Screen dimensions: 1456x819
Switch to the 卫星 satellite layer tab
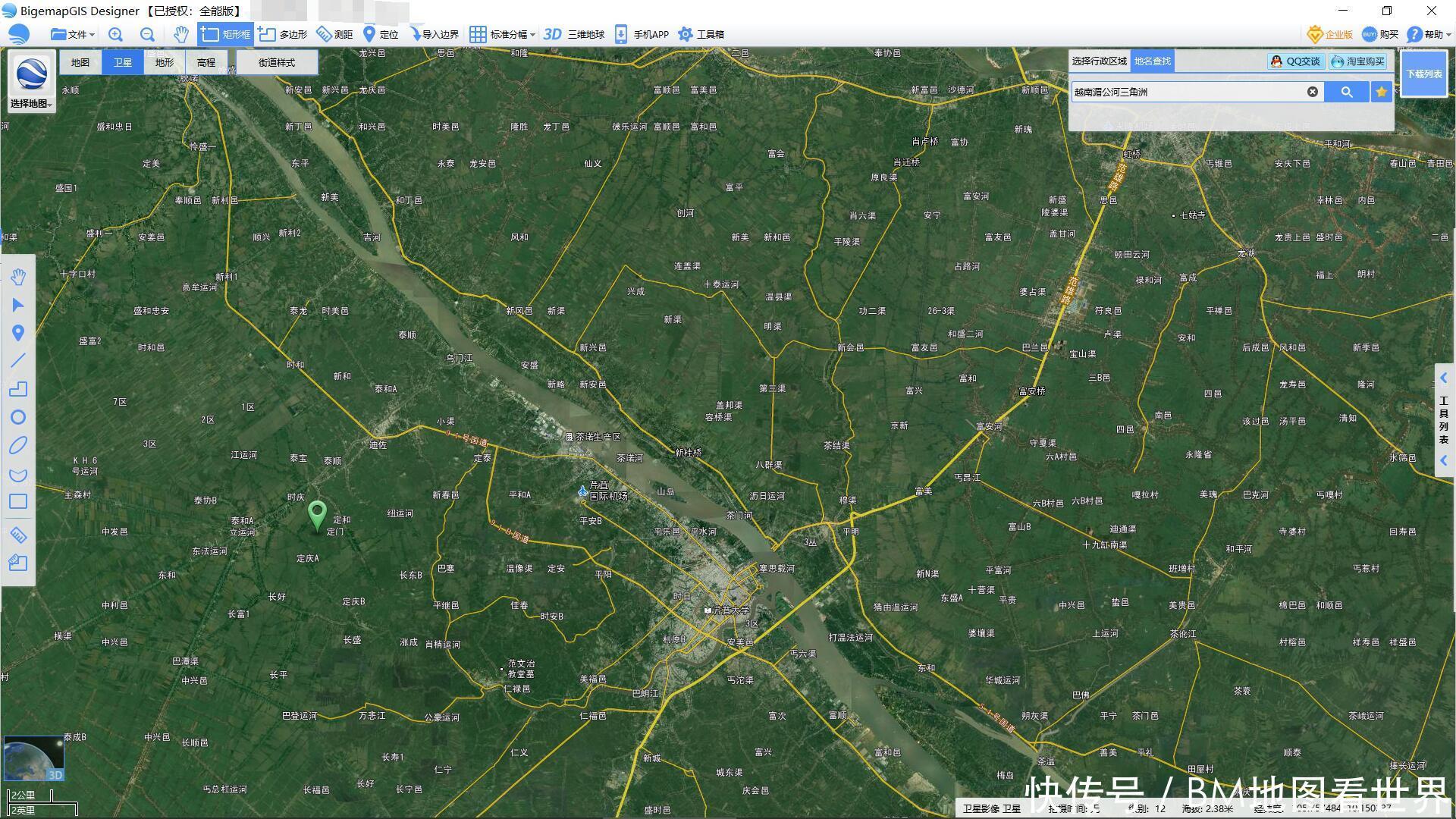click(123, 62)
